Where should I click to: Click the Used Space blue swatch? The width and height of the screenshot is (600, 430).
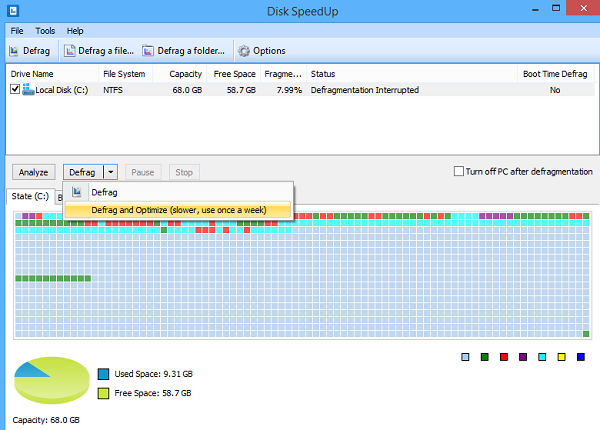(103, 374)
